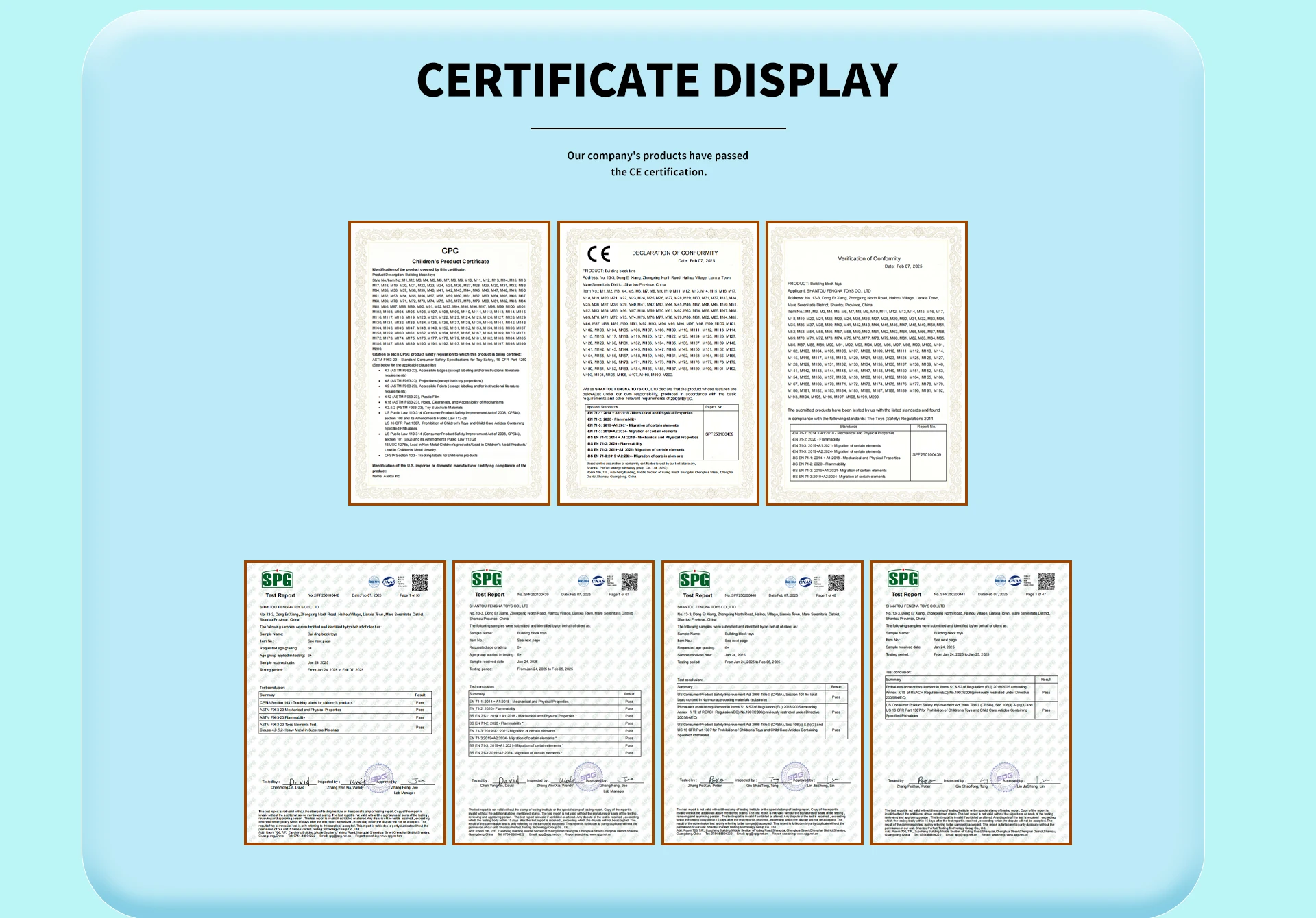Click the horizontal divider line under the heading
The image size is (1316, 918).
pyautogui.click(x=657, y=128)
